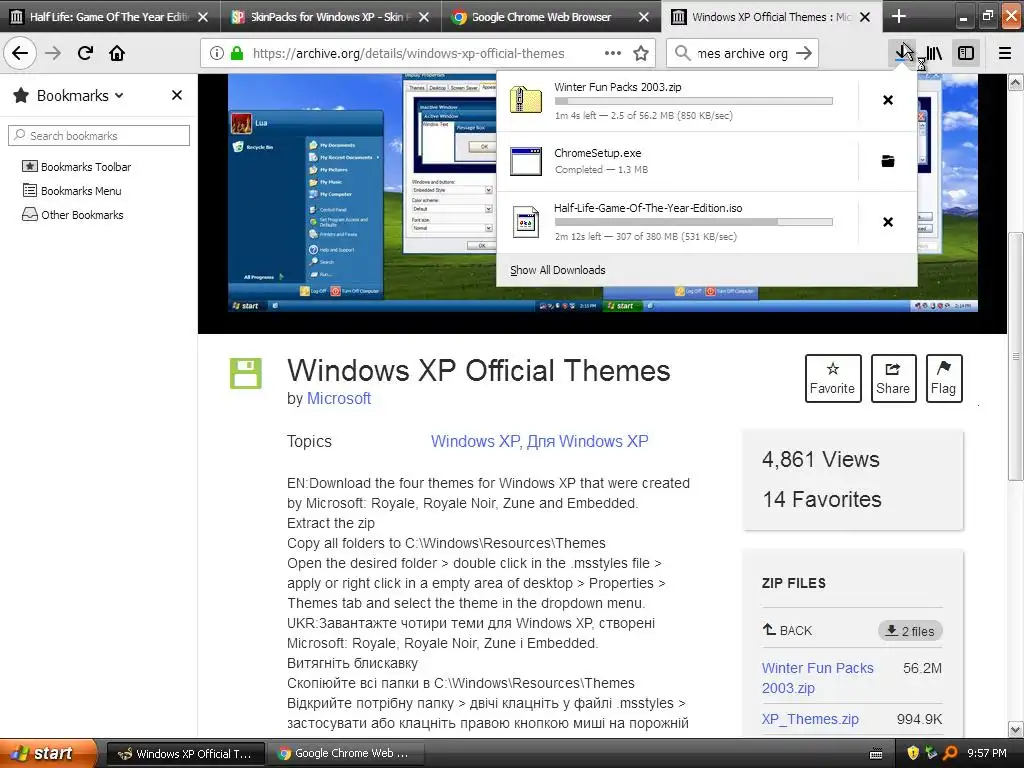The height and width of the screenshot is (768, 1024).
Task: Click Half-Life ISO download progress bar
Action: [x=694, y=222]
